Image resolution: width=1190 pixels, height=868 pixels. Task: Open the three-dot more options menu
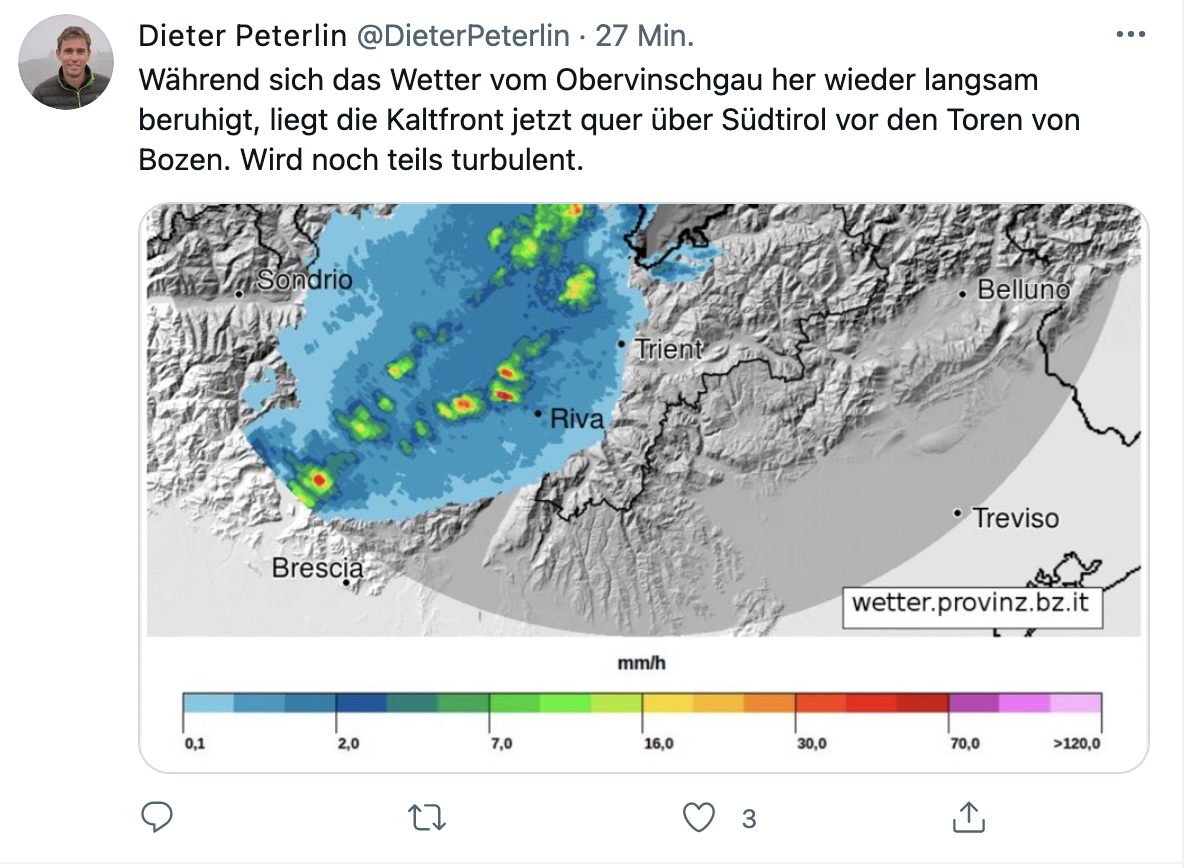[x=1131, y=34]
